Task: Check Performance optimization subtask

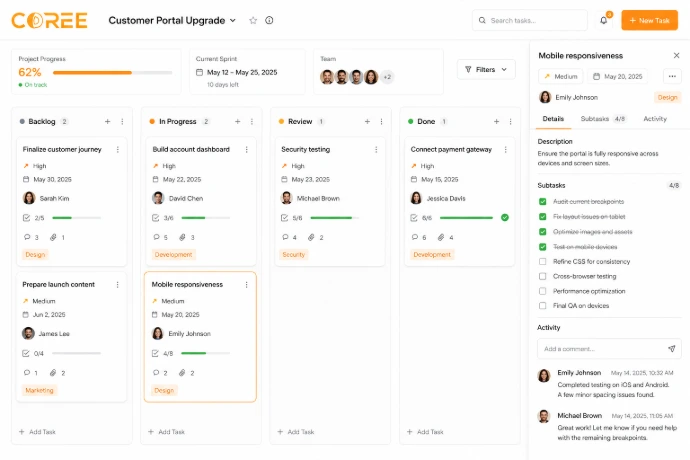Action: click(x=543, y=291)
